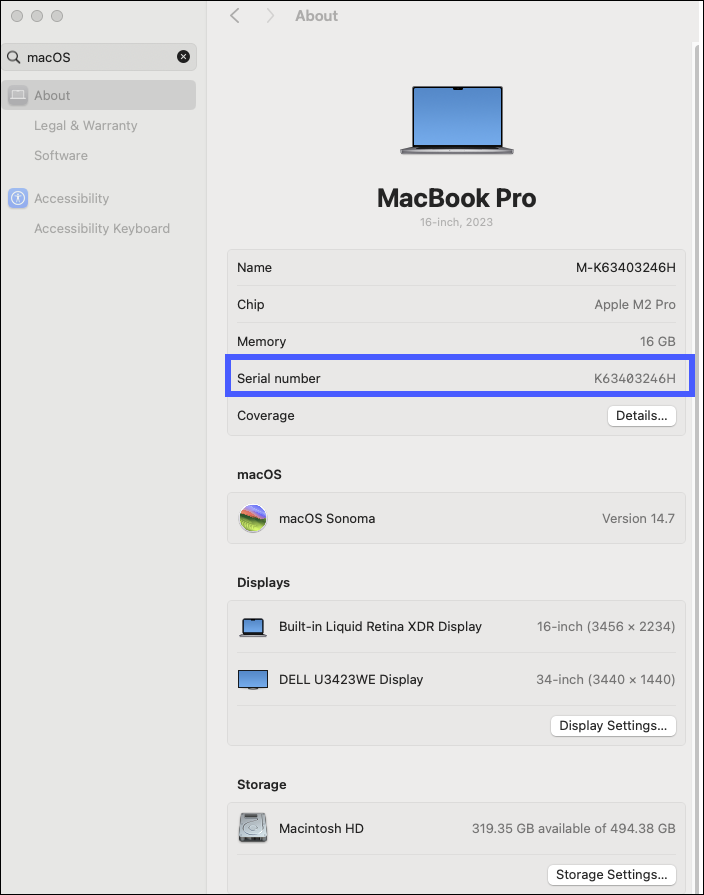Screen dimensions: 704x895
Task: Click the macOS Sonoma icon
Action: point(253,518)
